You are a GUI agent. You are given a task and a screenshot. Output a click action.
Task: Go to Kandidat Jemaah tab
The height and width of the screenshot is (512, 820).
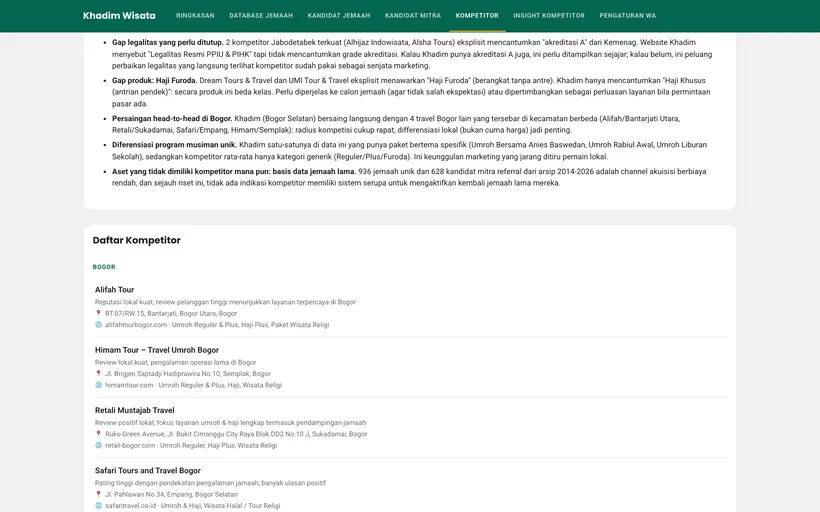click(339, 16)
